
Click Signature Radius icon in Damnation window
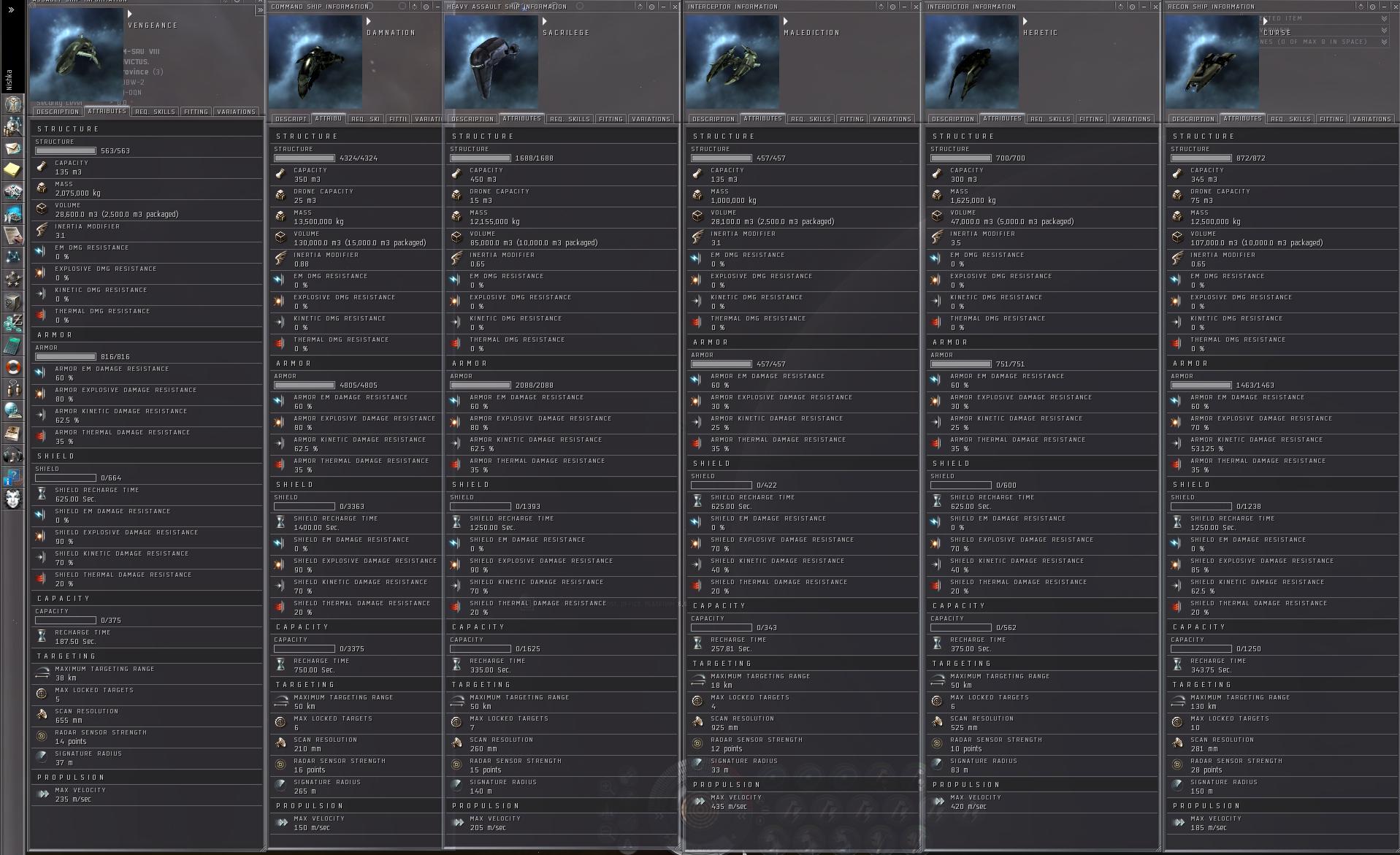[280, 786]
